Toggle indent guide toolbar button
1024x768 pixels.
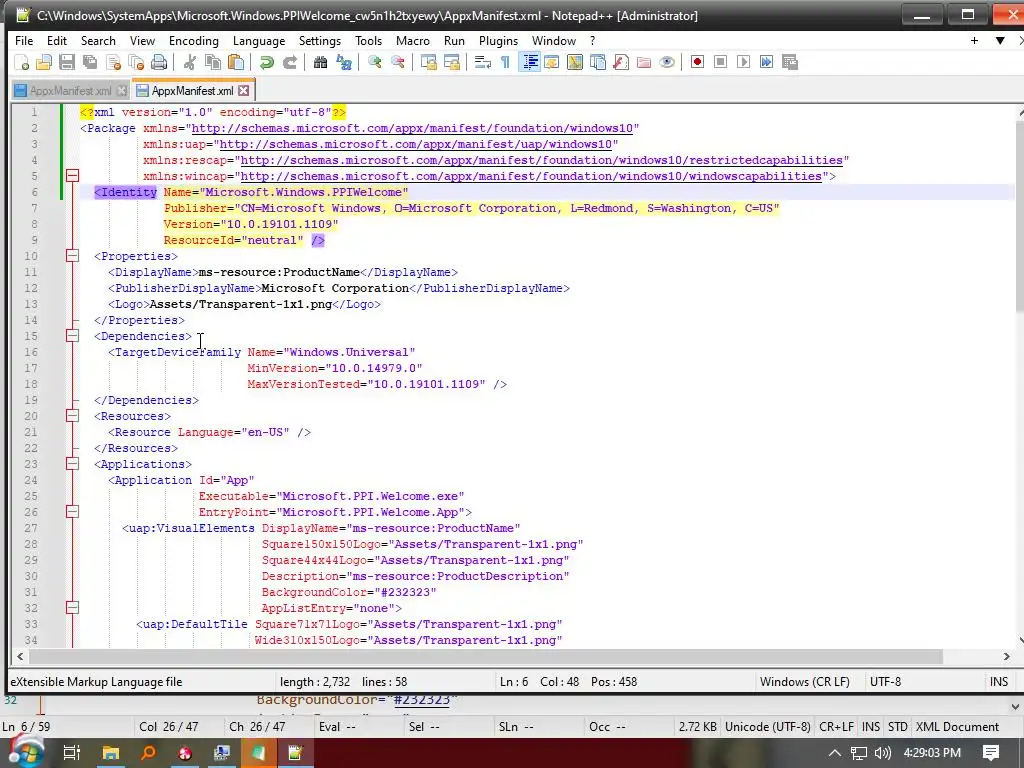coord(530,63)
